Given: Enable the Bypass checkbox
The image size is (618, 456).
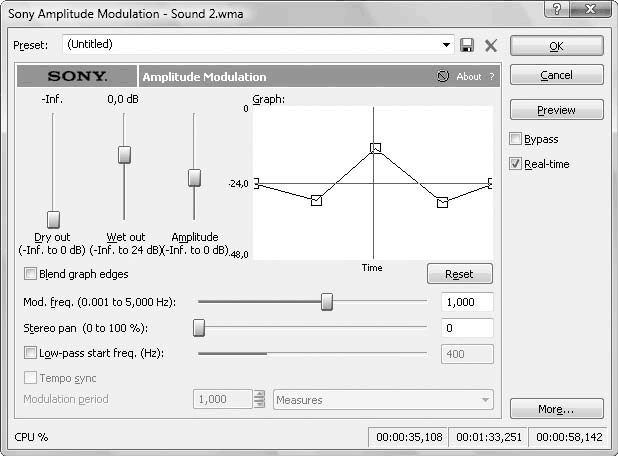Looking at the screenshot, I should [516, 139].
